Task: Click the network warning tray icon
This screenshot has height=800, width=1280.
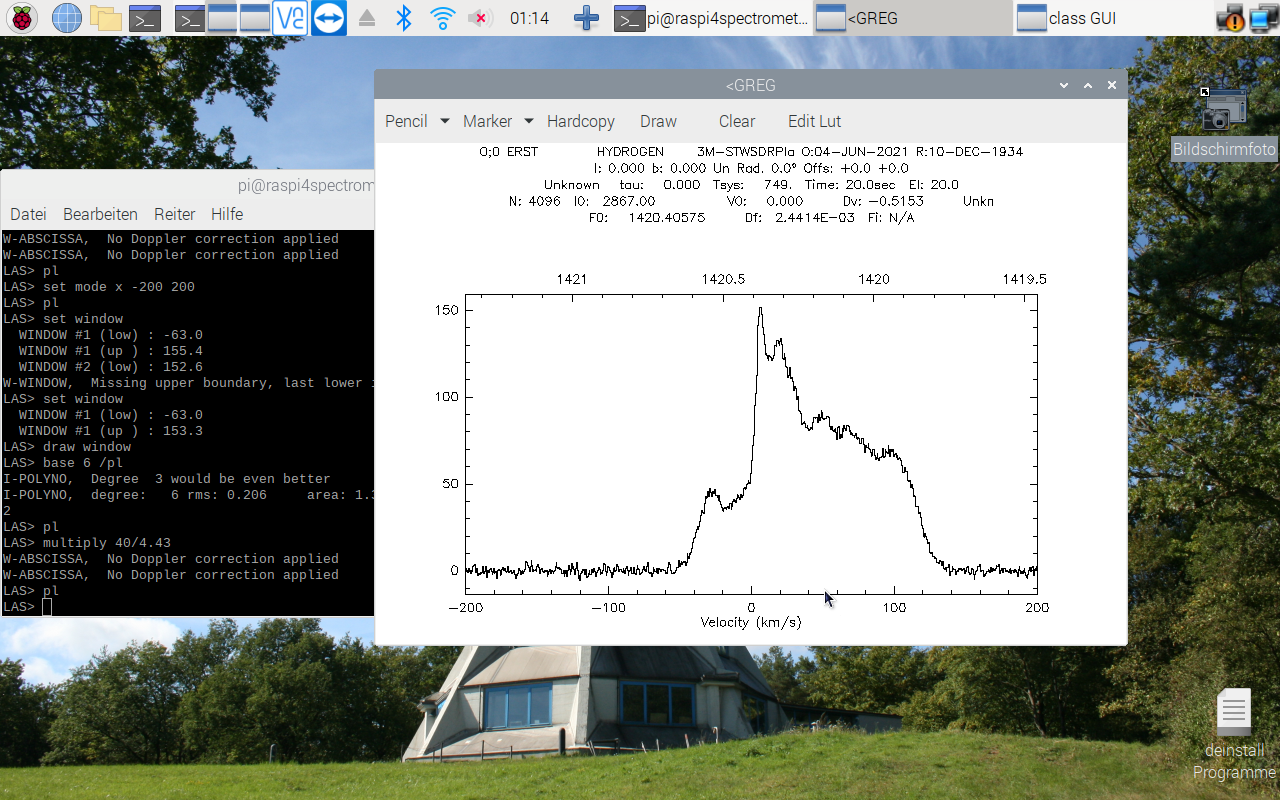Action: [1229, 18]
